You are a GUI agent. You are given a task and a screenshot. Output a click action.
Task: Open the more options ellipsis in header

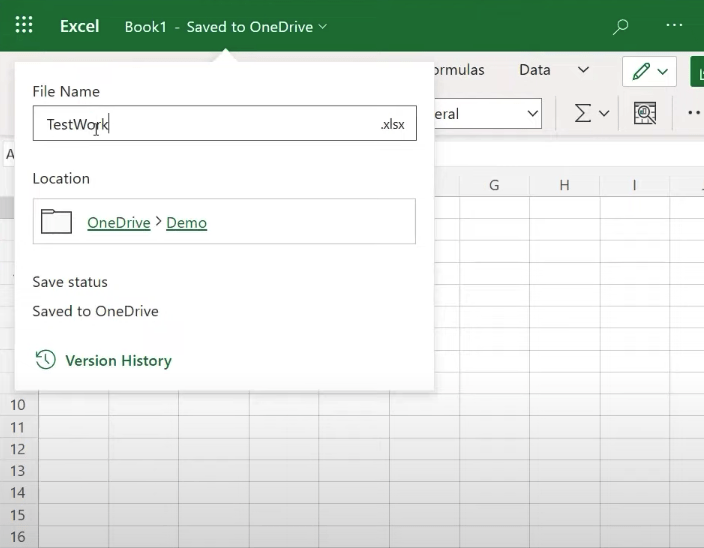pos(674,26)
